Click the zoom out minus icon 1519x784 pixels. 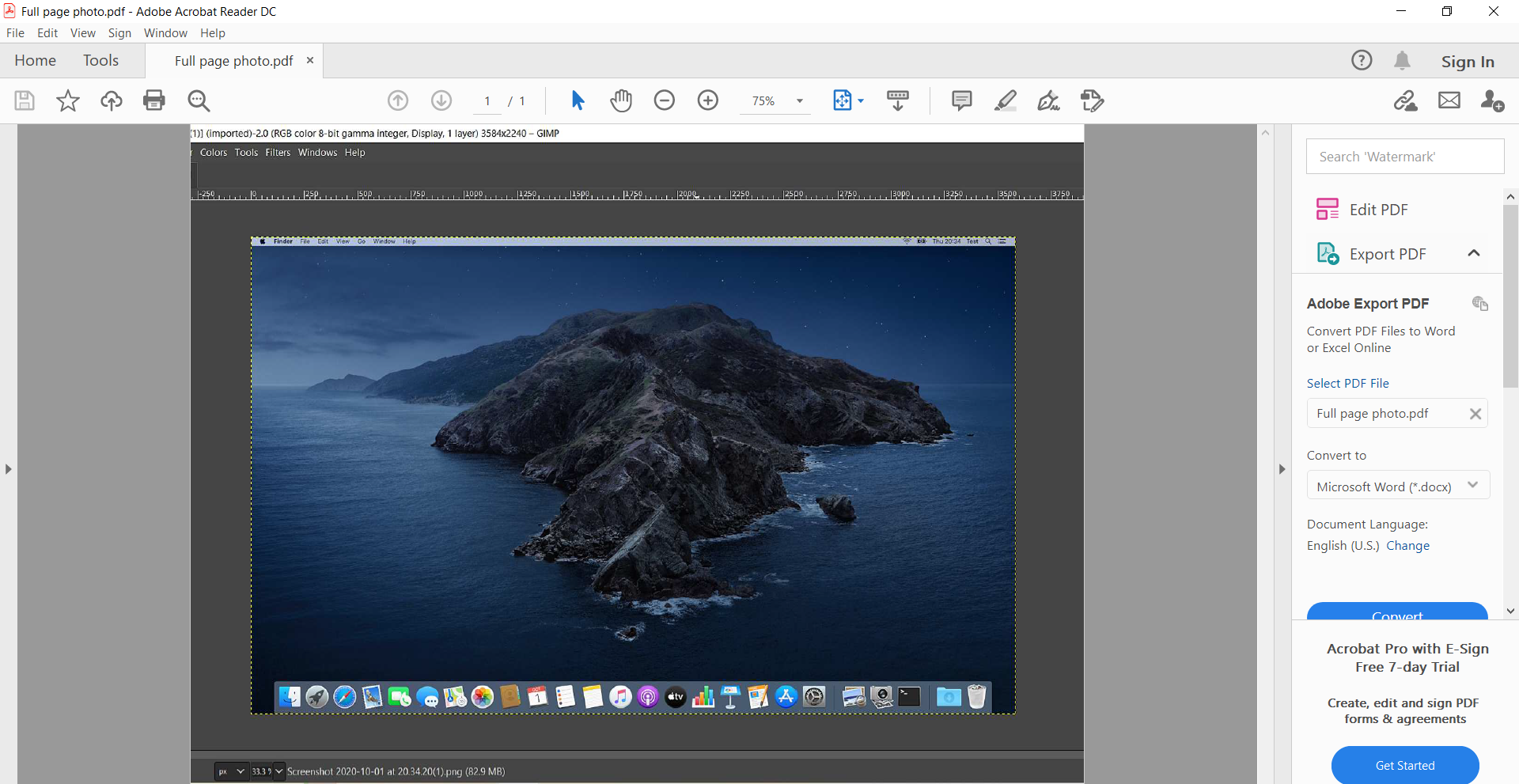[x=665, y=100]
